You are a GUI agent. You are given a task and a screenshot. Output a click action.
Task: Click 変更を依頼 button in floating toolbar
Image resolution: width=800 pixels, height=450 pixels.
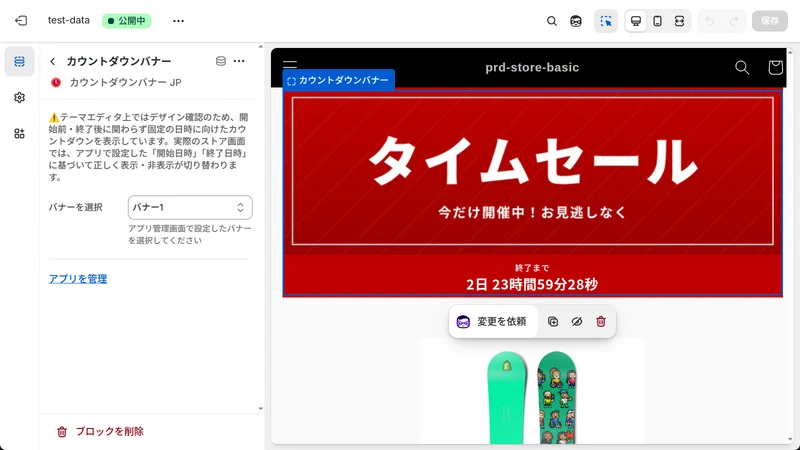[x=493, y=321]
